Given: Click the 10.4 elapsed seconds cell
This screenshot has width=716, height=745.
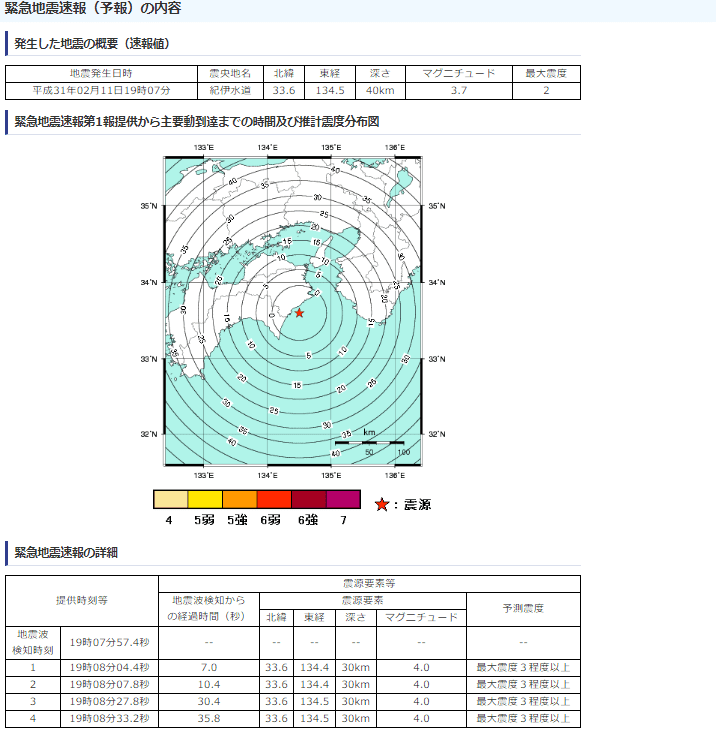Looking at the screenshot, I should 209,685.
